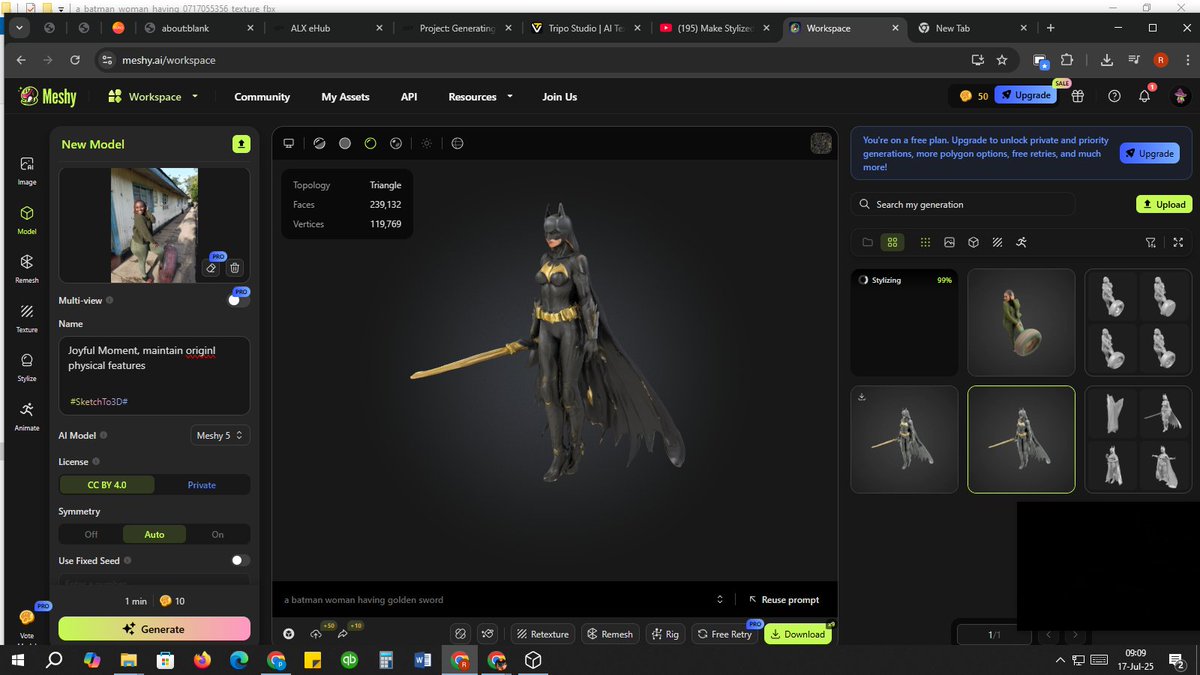Expand the Resources dropdown menu
The height and width of the screenshot is (675, 1200).
click(481, 97)
